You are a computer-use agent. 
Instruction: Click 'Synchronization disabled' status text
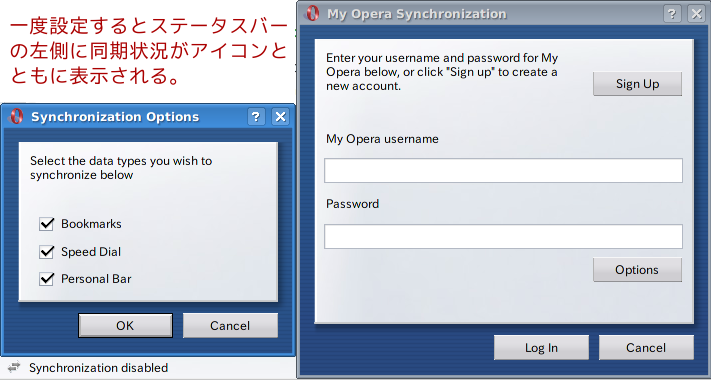coord(98,367)
